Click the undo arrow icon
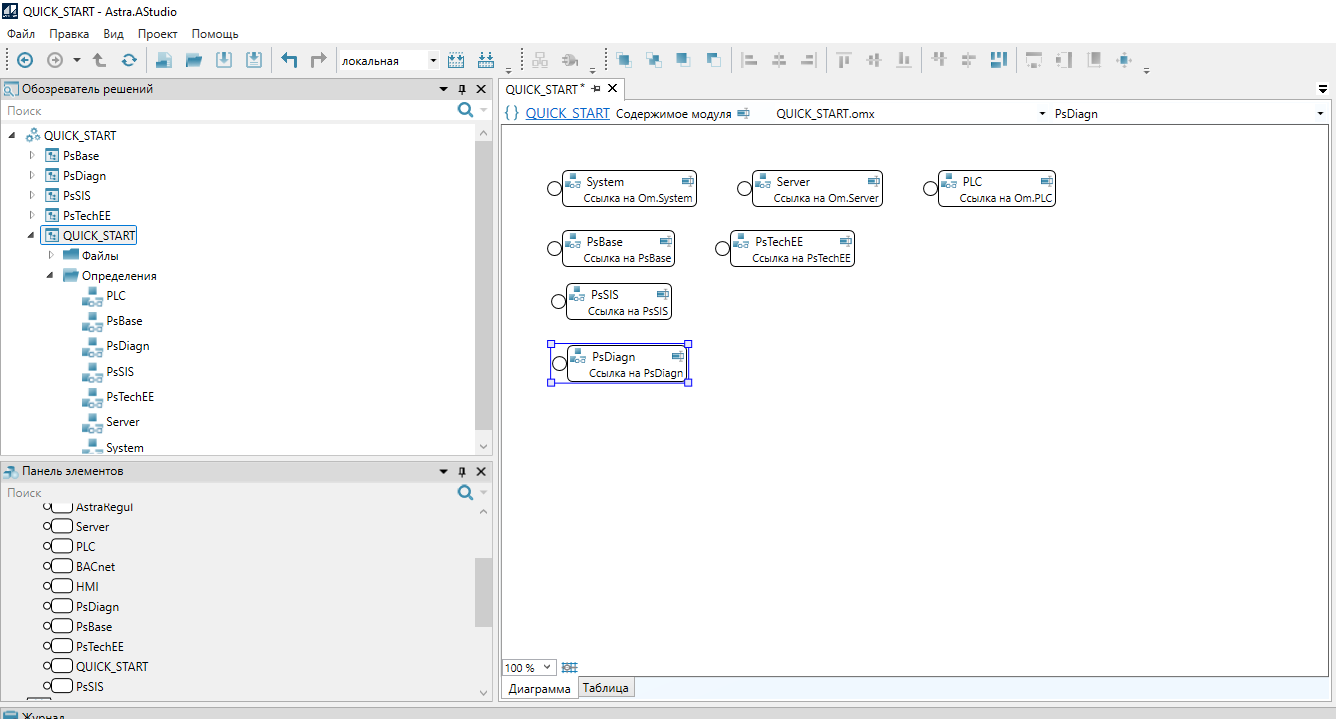 pyautogui.click(x=289, y=60)
